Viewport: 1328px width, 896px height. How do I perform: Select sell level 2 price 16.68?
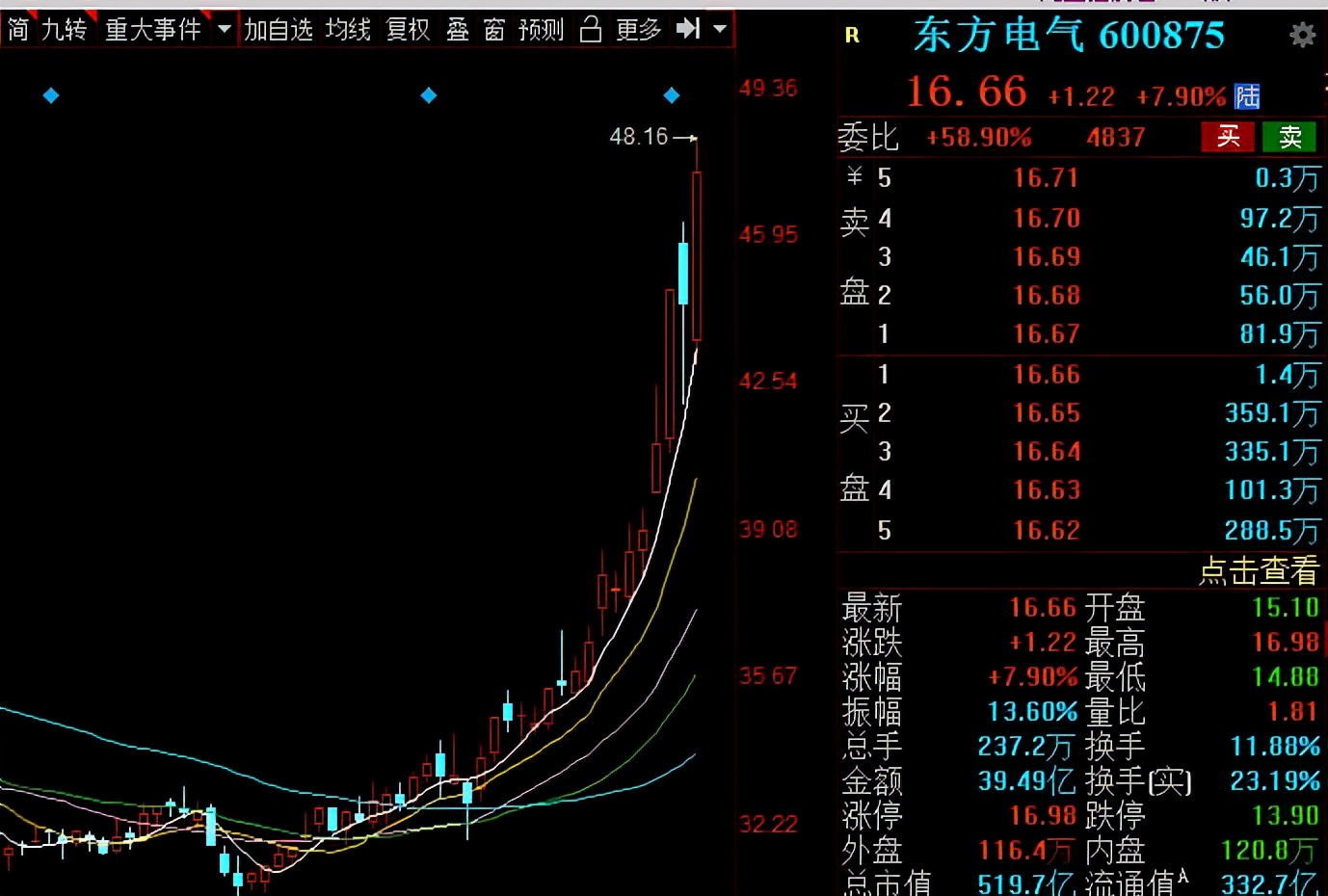tap(1047, 296)
